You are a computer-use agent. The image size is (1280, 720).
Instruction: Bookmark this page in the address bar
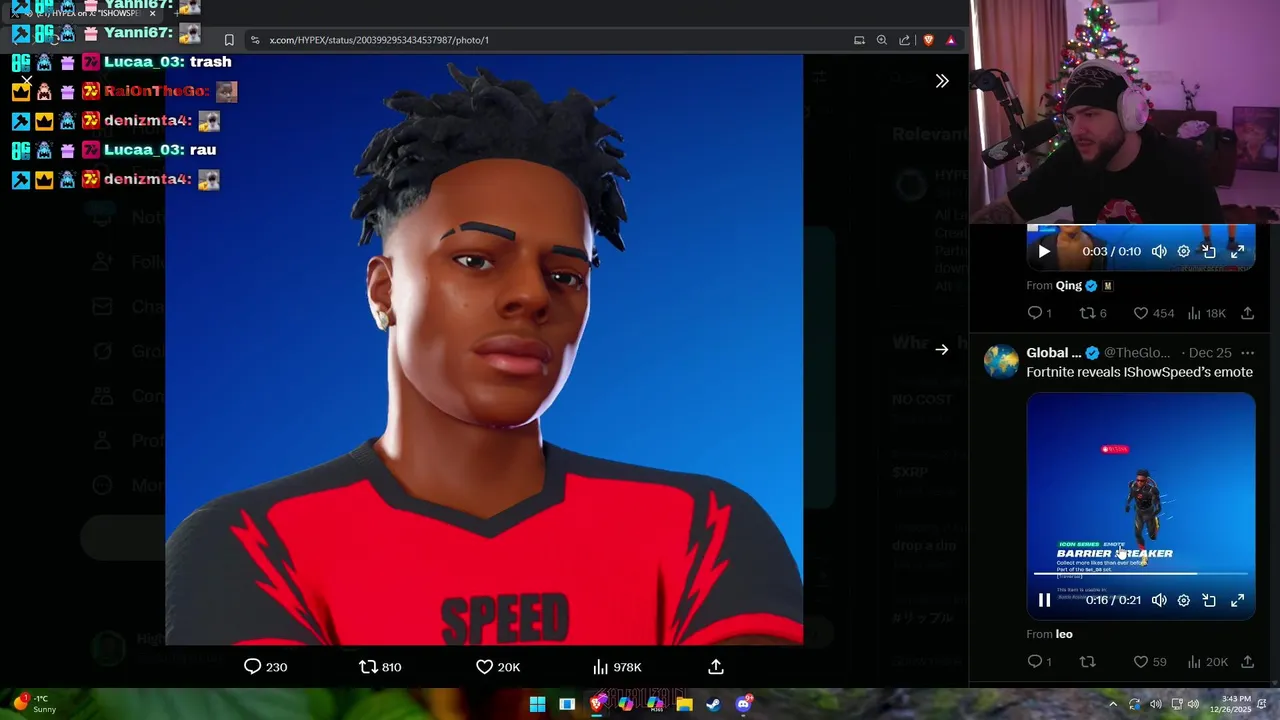pos(229,40)
